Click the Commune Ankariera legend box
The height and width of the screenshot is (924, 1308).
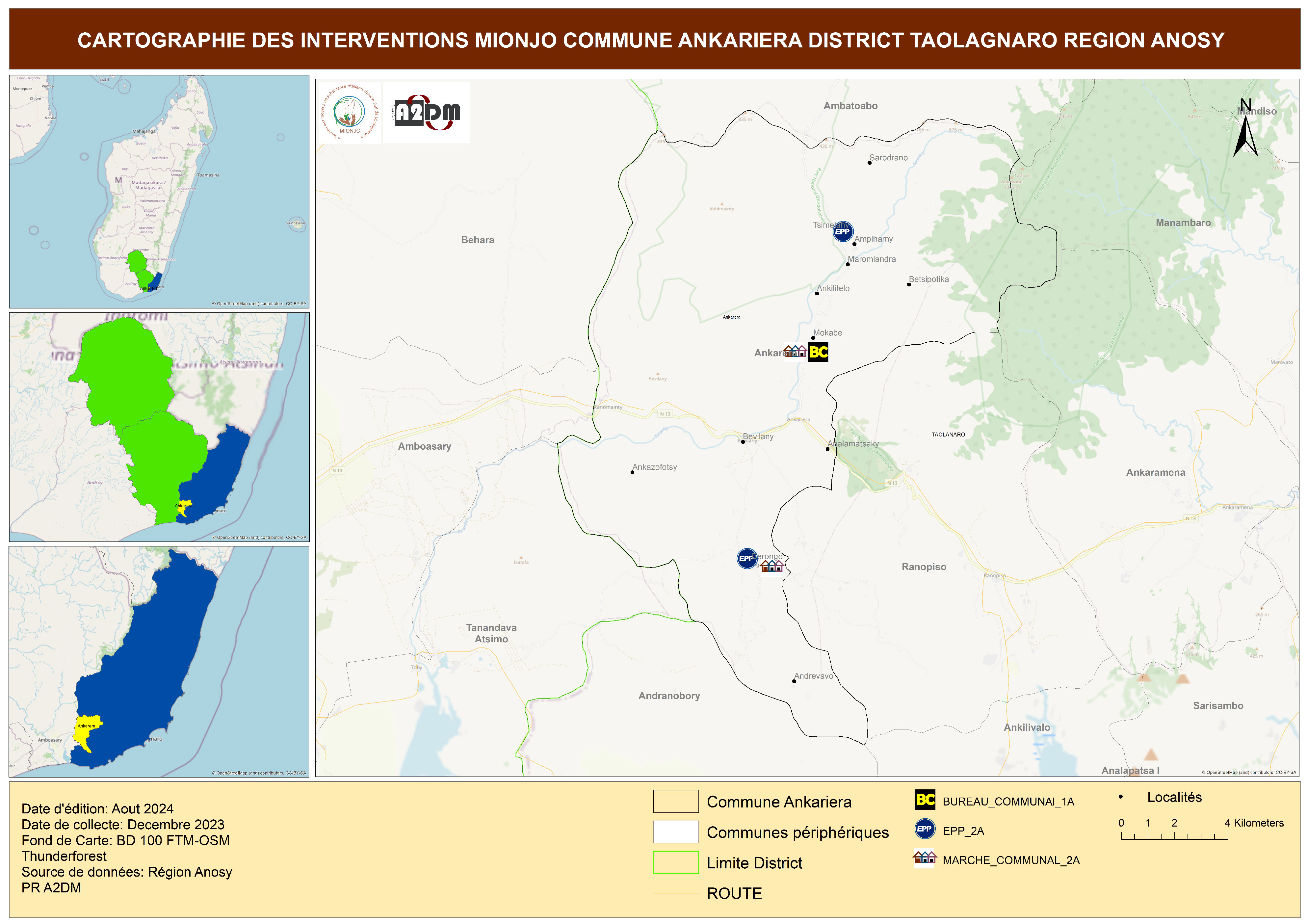click(x=676, y=801)
